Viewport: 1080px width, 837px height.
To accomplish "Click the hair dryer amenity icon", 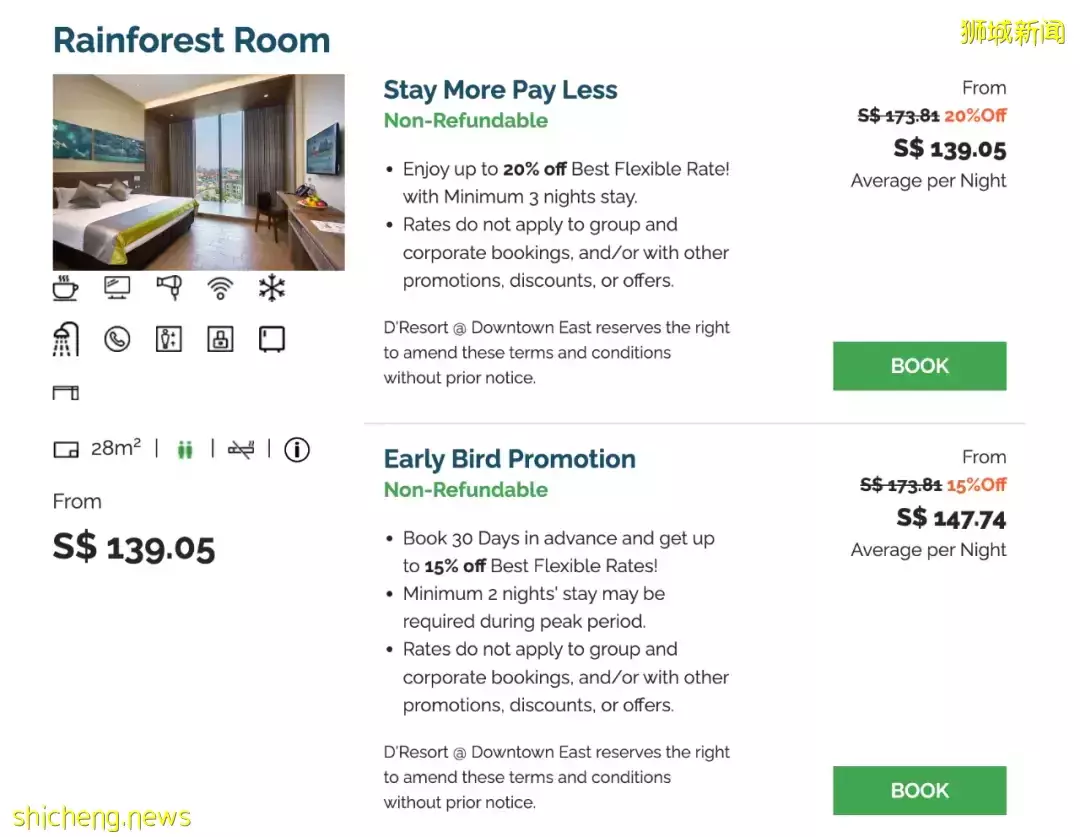I will [169, 289].
